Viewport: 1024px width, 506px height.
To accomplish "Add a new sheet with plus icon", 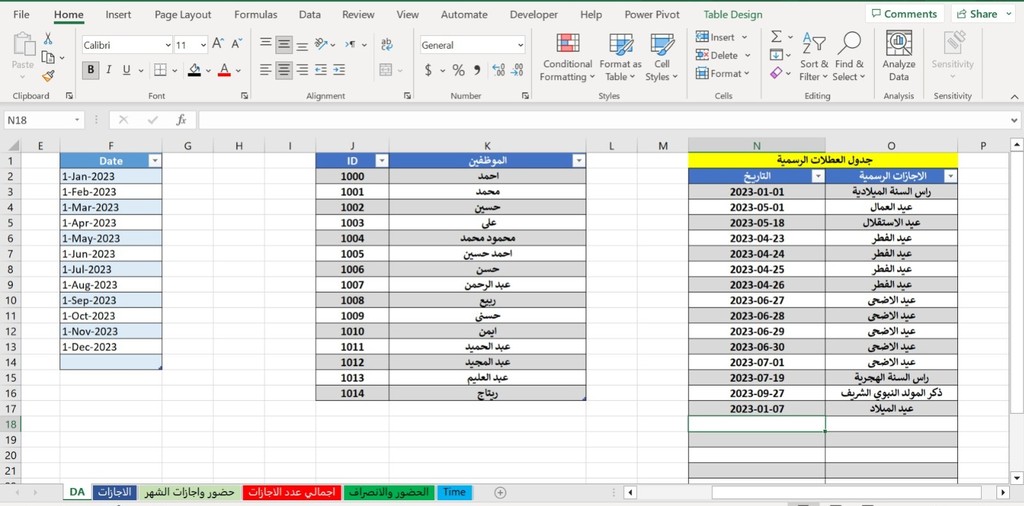I will 500,492.
